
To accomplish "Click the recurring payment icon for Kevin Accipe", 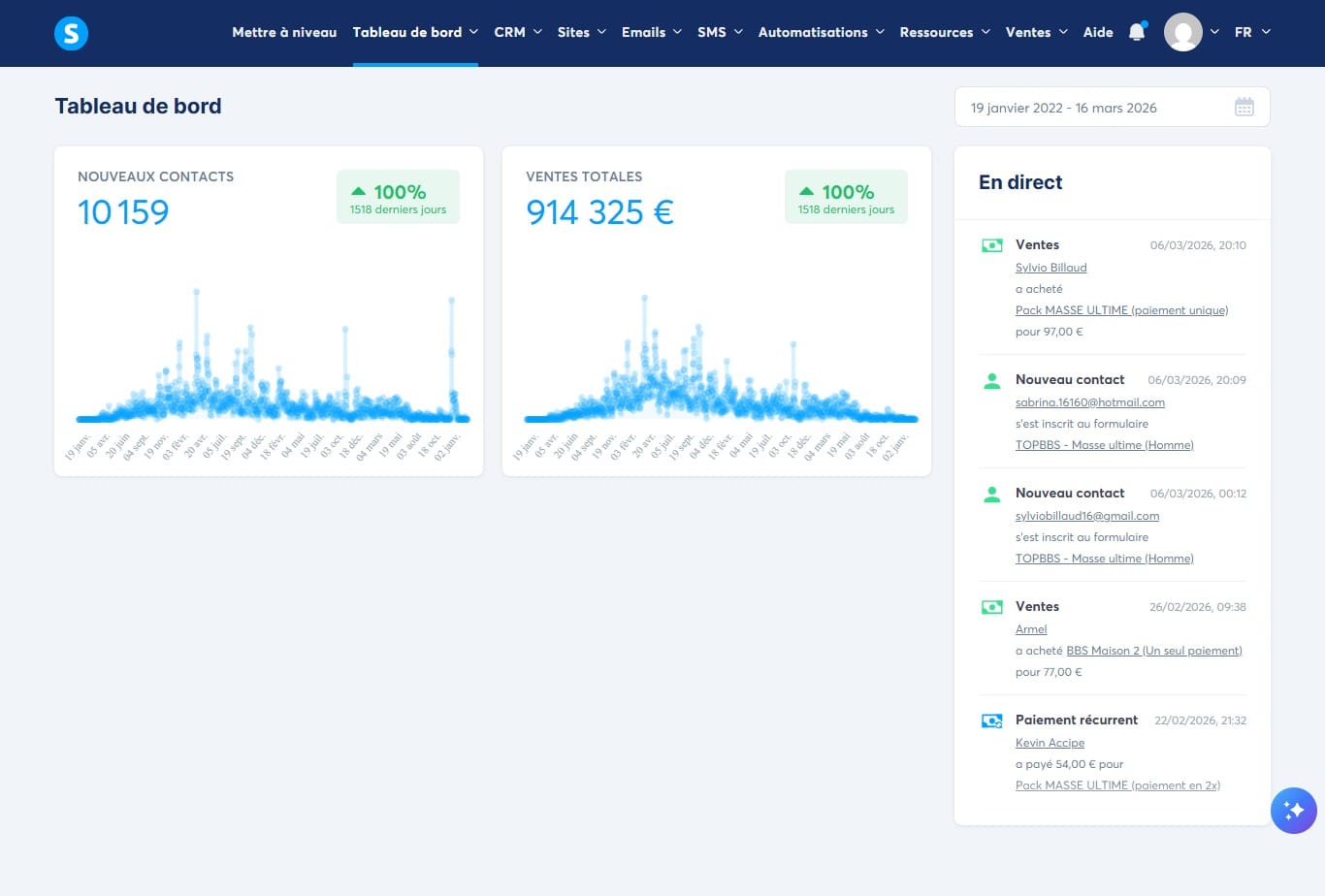I will click(991, 721).
